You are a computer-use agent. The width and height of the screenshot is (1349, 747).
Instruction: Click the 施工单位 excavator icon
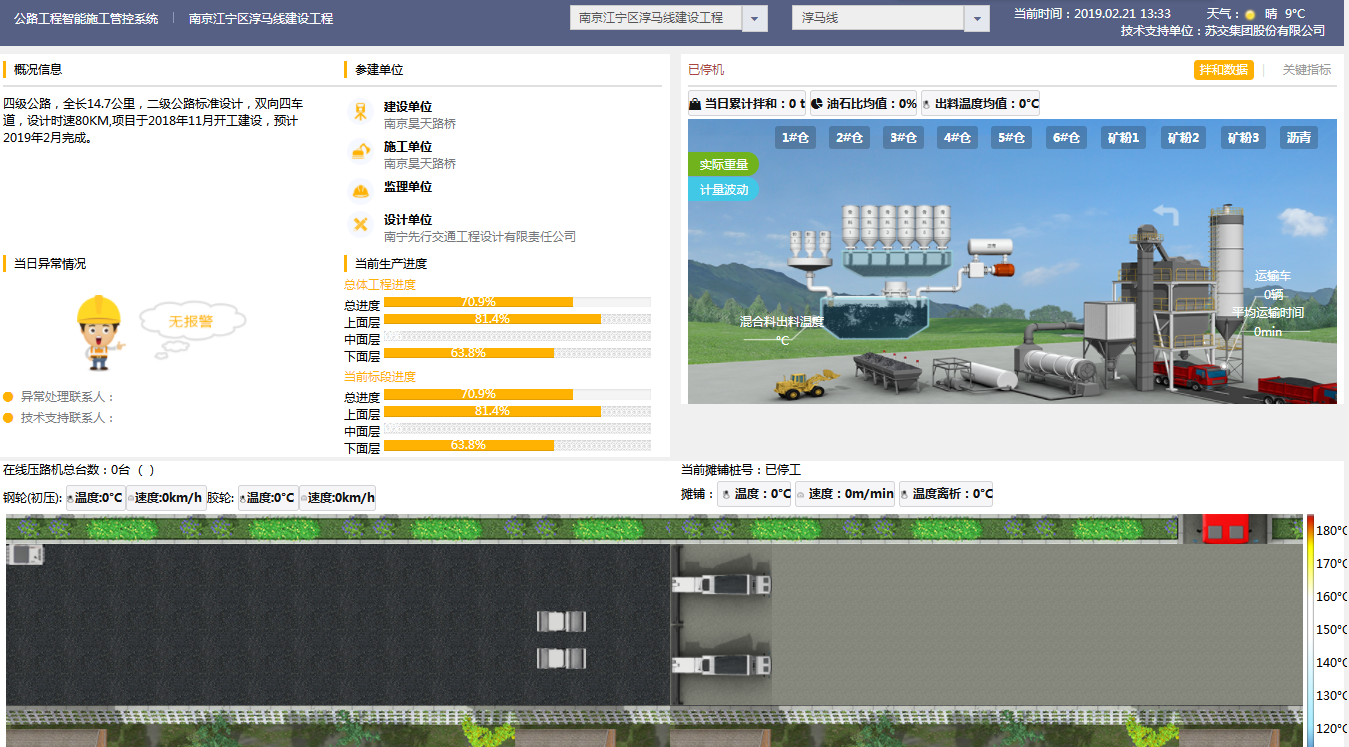point(360,152)
